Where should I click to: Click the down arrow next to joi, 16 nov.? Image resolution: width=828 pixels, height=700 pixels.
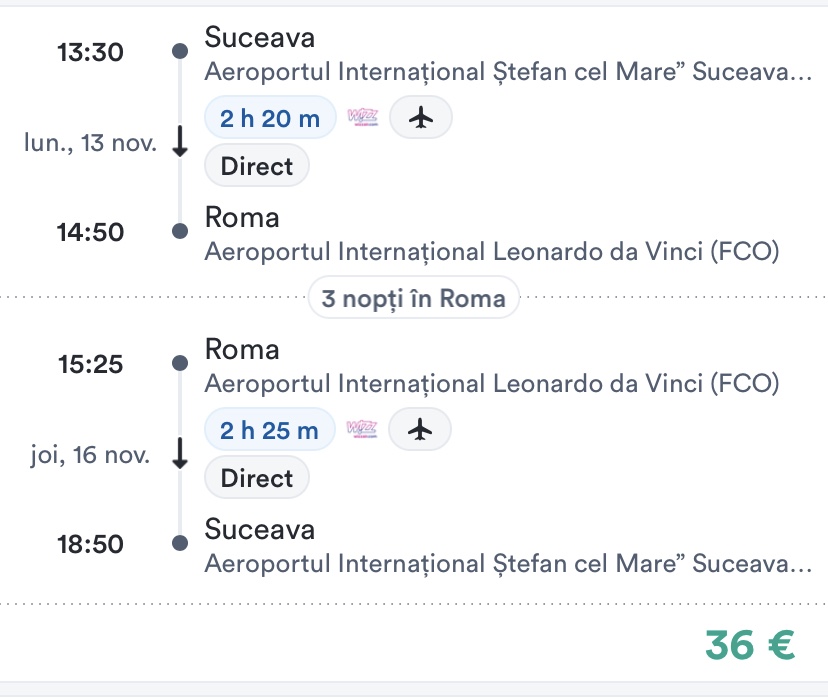(x=180, y=455)
